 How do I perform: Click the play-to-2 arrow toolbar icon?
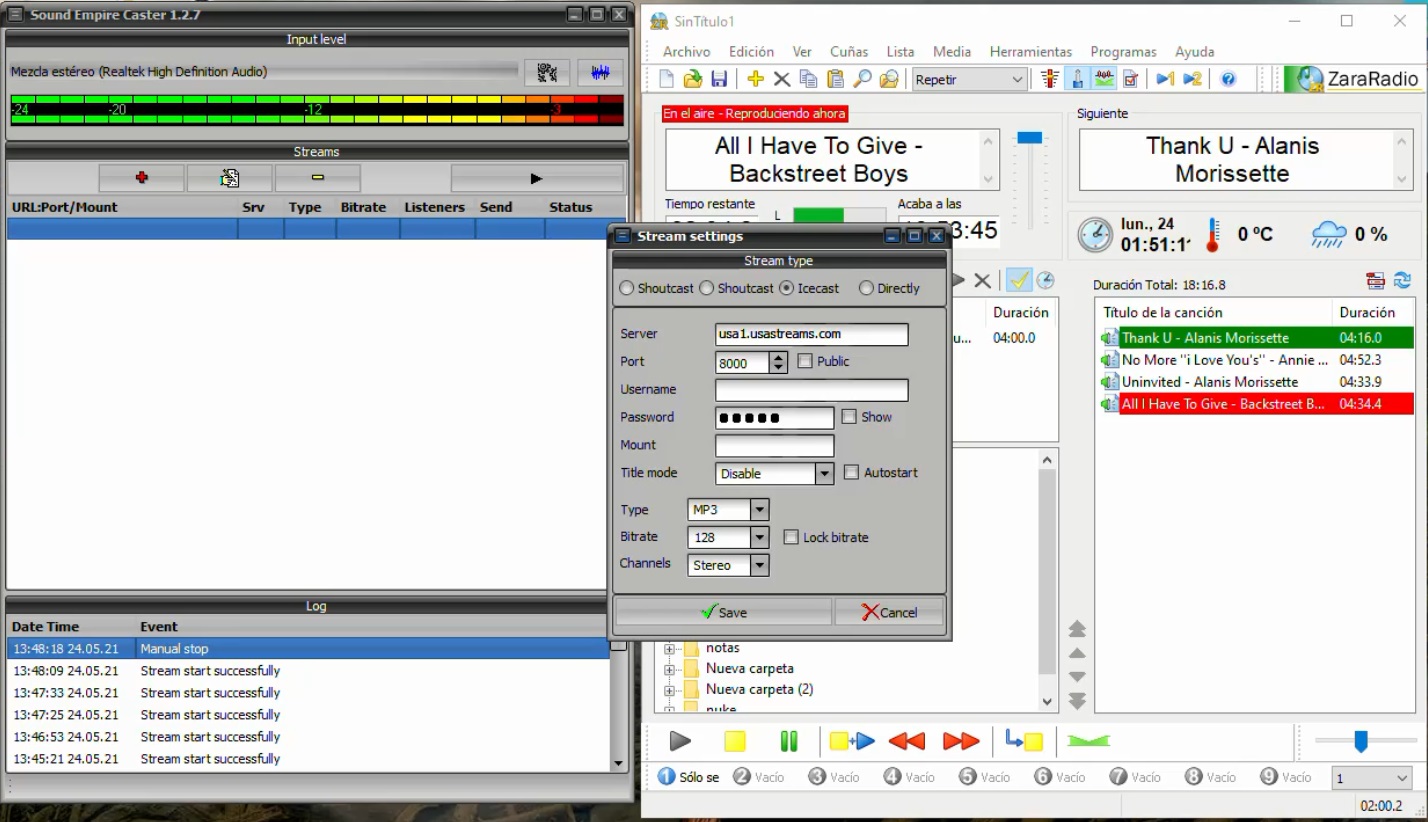pyautogui.click(x=1192, y=79)
